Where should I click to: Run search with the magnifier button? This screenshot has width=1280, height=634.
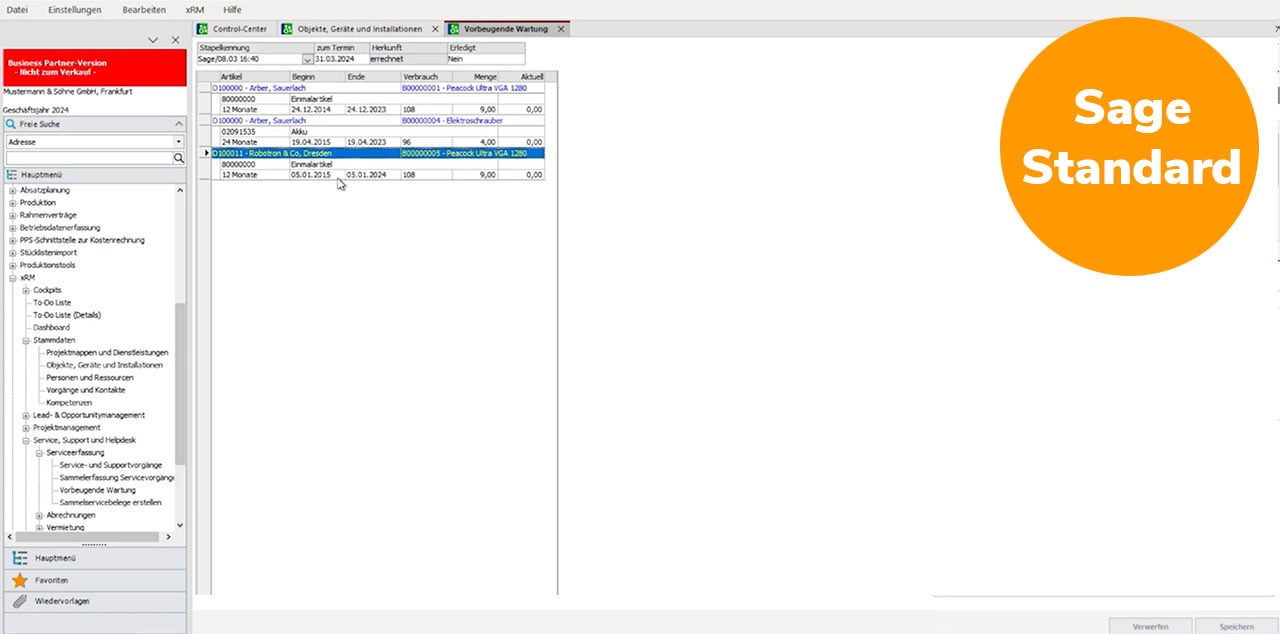pos(179,158)
